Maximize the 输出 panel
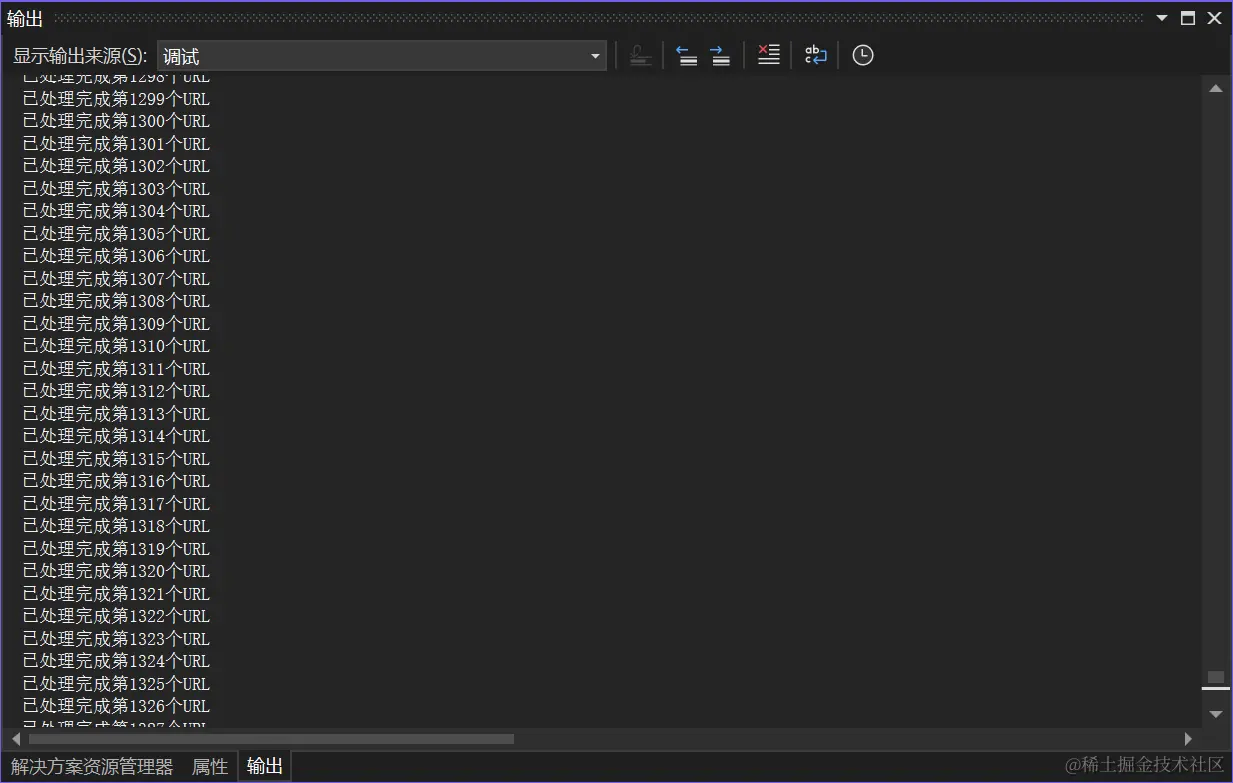The height and width of the screenshot is (783, 1233). coord(1187,18)
